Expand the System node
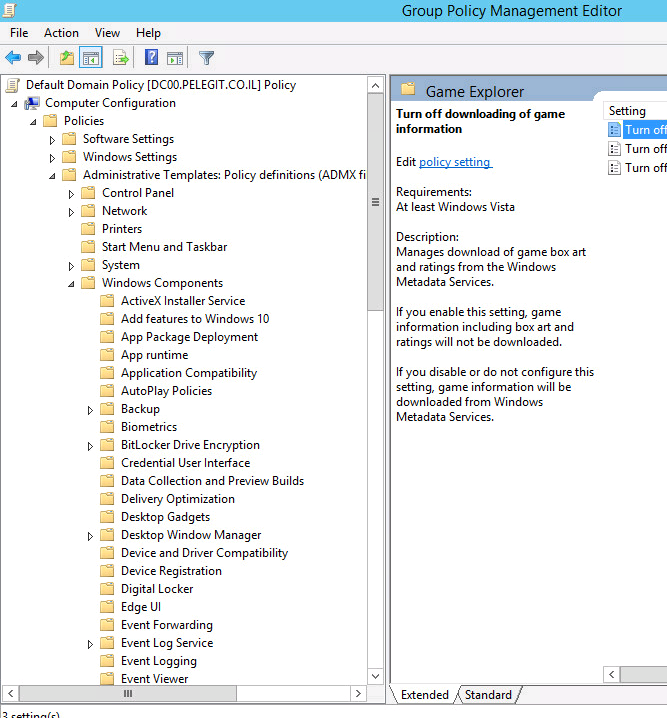 71,266
